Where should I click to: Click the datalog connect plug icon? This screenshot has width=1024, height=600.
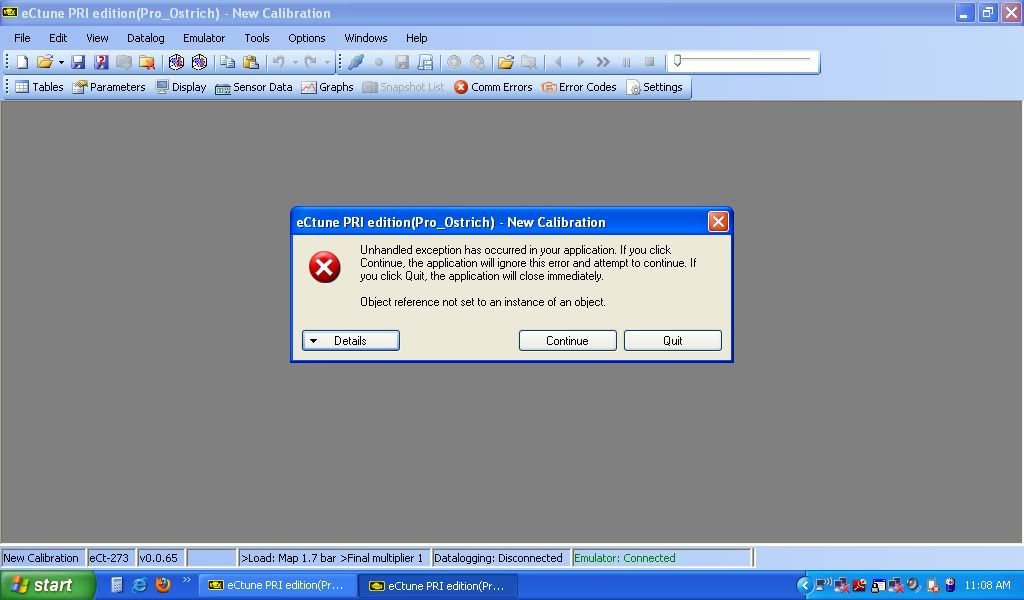coord(356,62)
